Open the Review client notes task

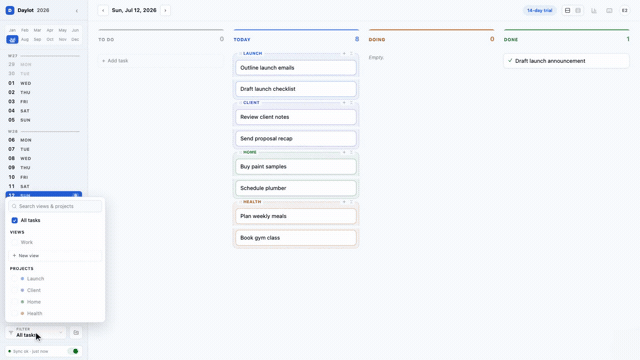[x=296, y=117]
